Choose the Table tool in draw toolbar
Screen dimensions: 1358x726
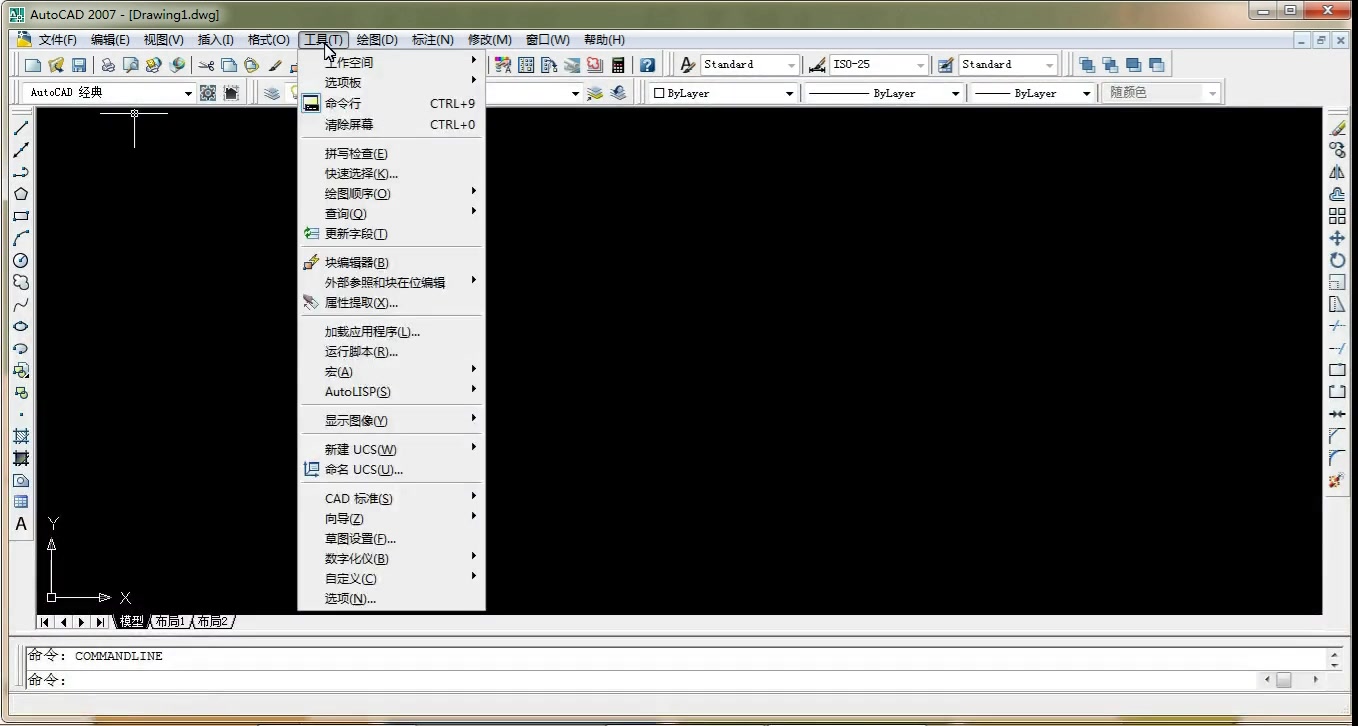click(x=21, y=502)
